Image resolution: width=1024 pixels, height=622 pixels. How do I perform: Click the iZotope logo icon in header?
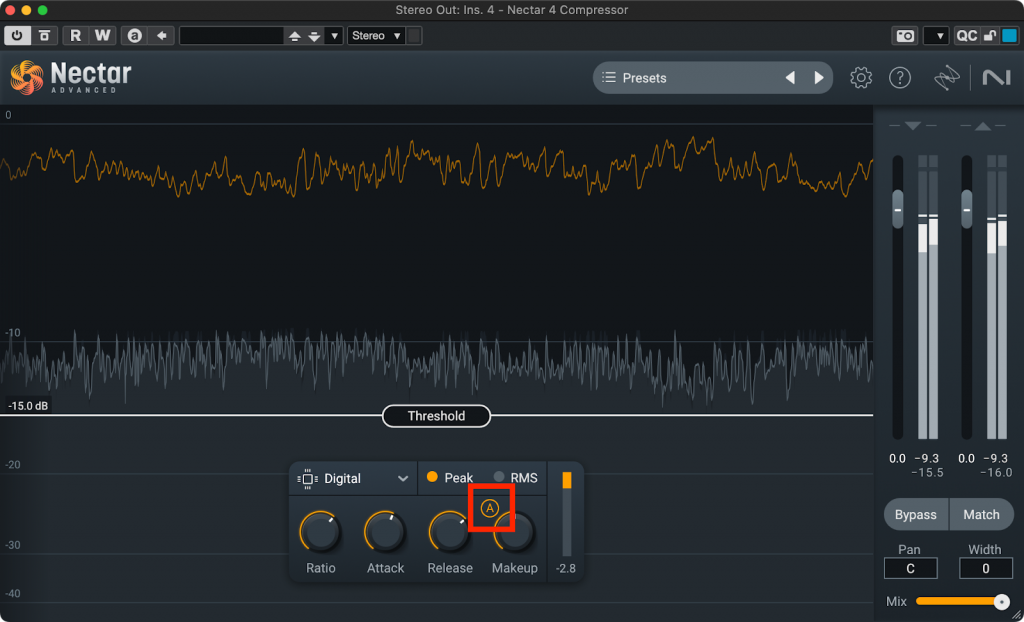947,78
